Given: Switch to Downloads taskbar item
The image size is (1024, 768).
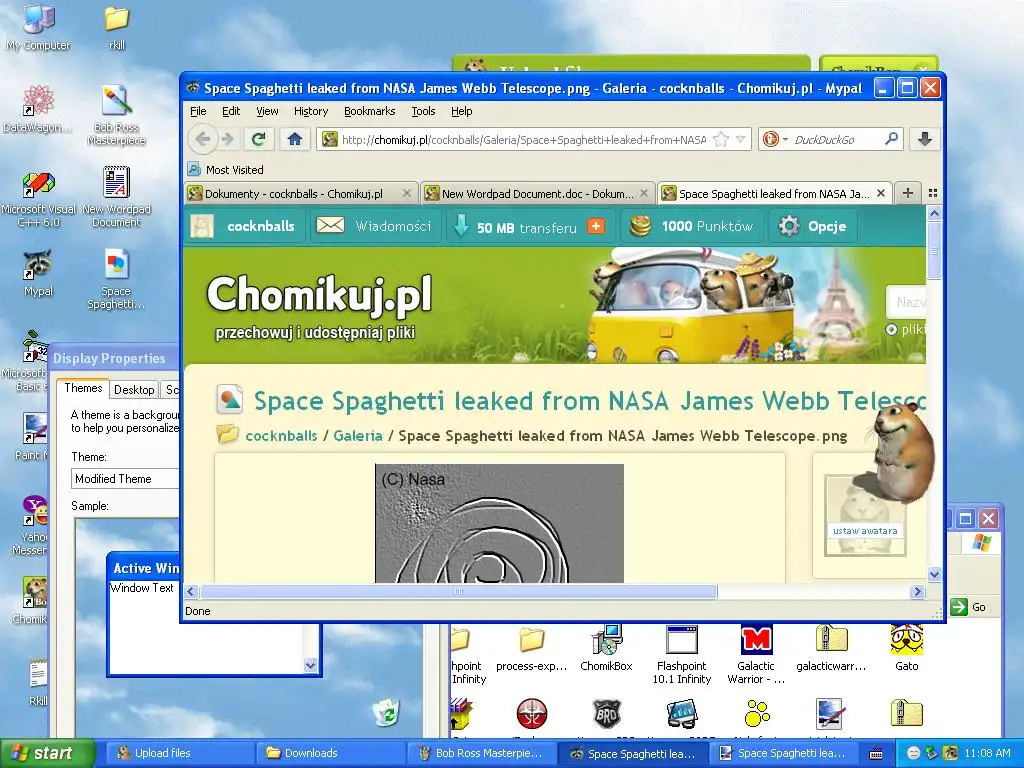Looking at the screenshot, I should (329, 753).
